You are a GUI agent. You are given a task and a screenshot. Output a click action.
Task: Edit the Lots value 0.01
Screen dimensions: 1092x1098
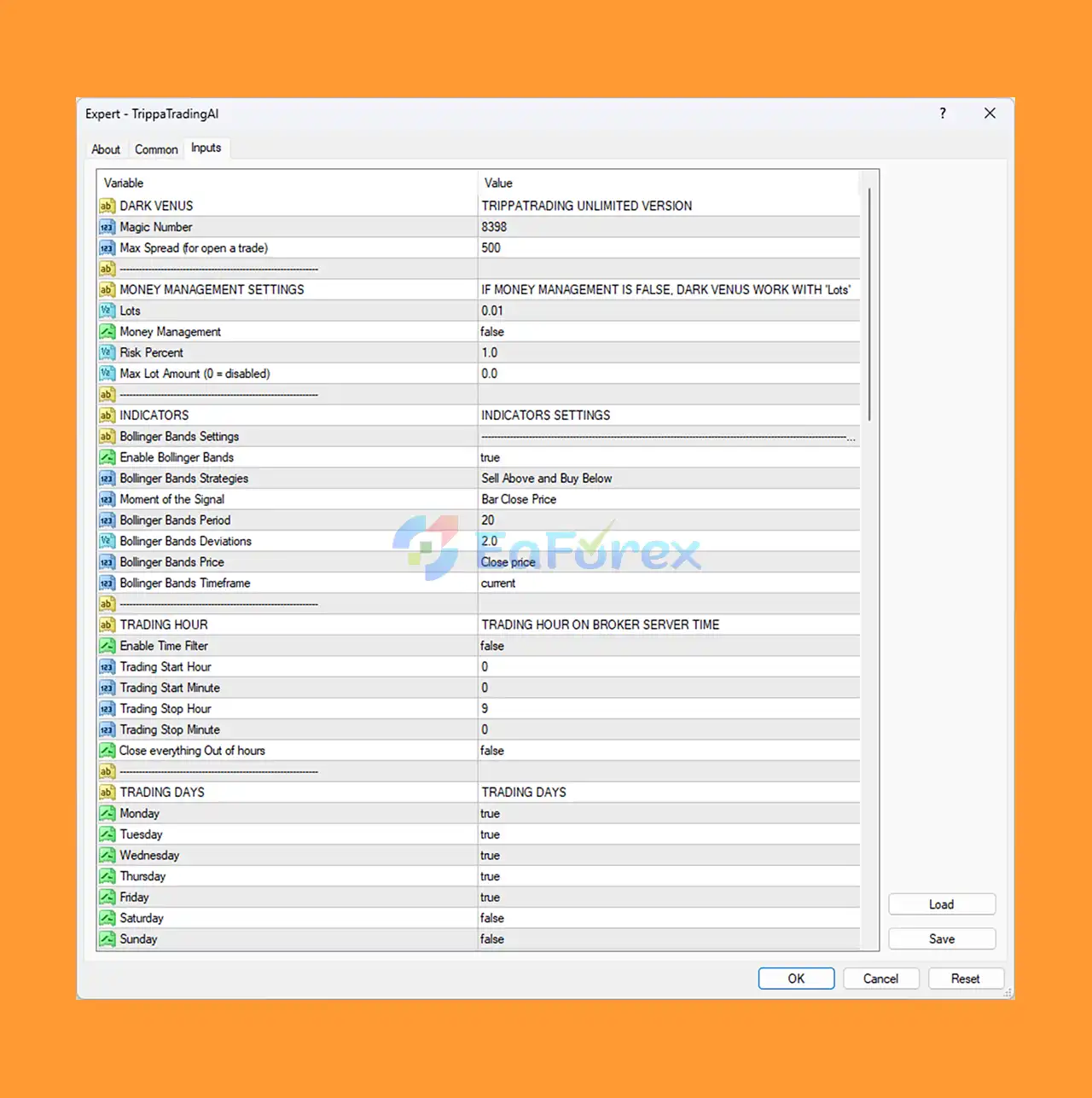[669, 311]
